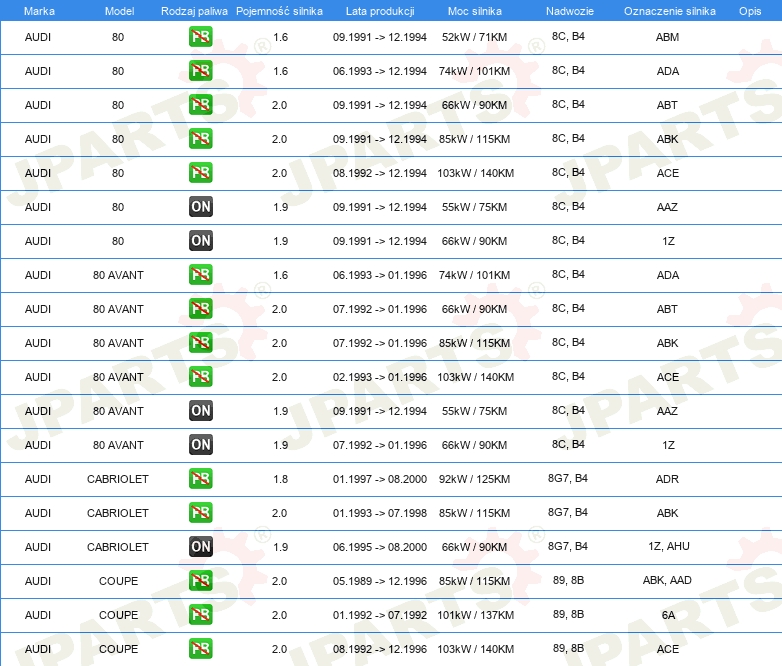
Task: Click diesel ON icon in 80 1Z 09.1991->12.1994 row
Action: pyautogui.click(x=200, y=240)
